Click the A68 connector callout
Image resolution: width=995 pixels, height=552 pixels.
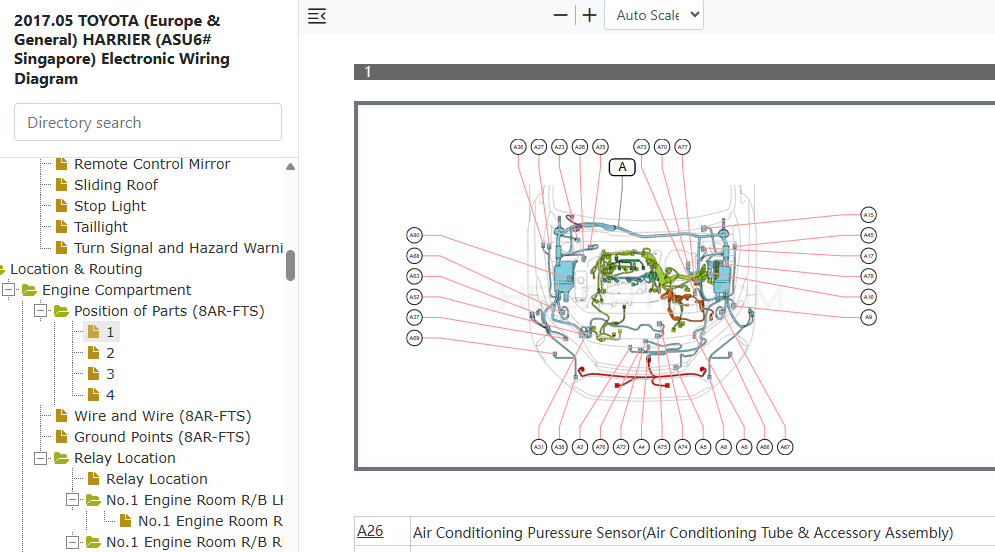(414, 256)
